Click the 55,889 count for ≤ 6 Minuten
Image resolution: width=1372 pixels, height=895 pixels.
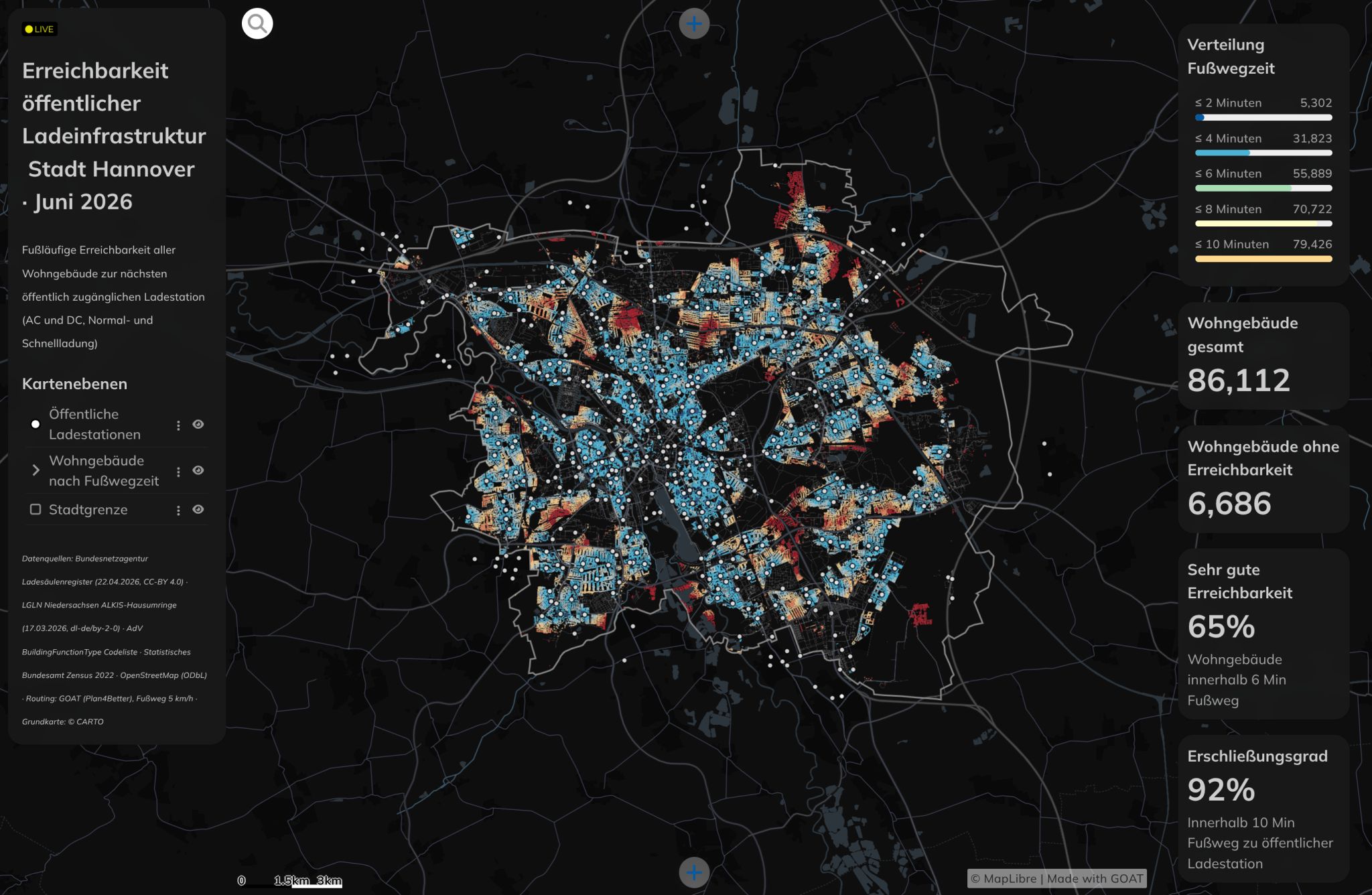[1312, 174]
